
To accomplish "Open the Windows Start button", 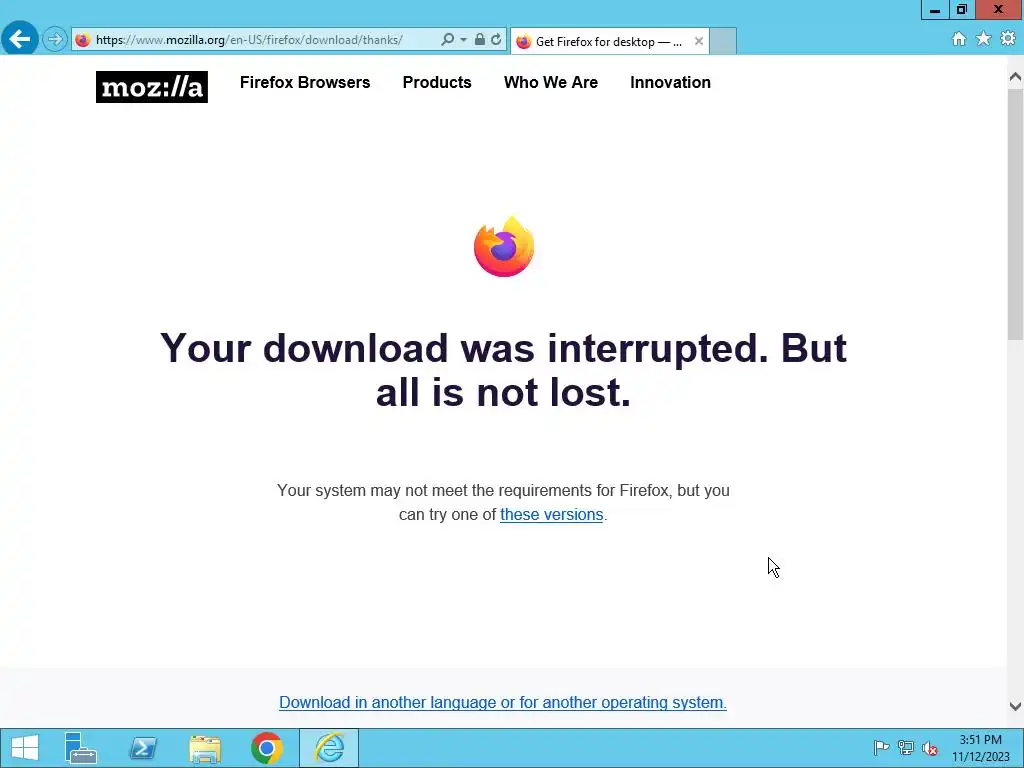I will 25,748.
